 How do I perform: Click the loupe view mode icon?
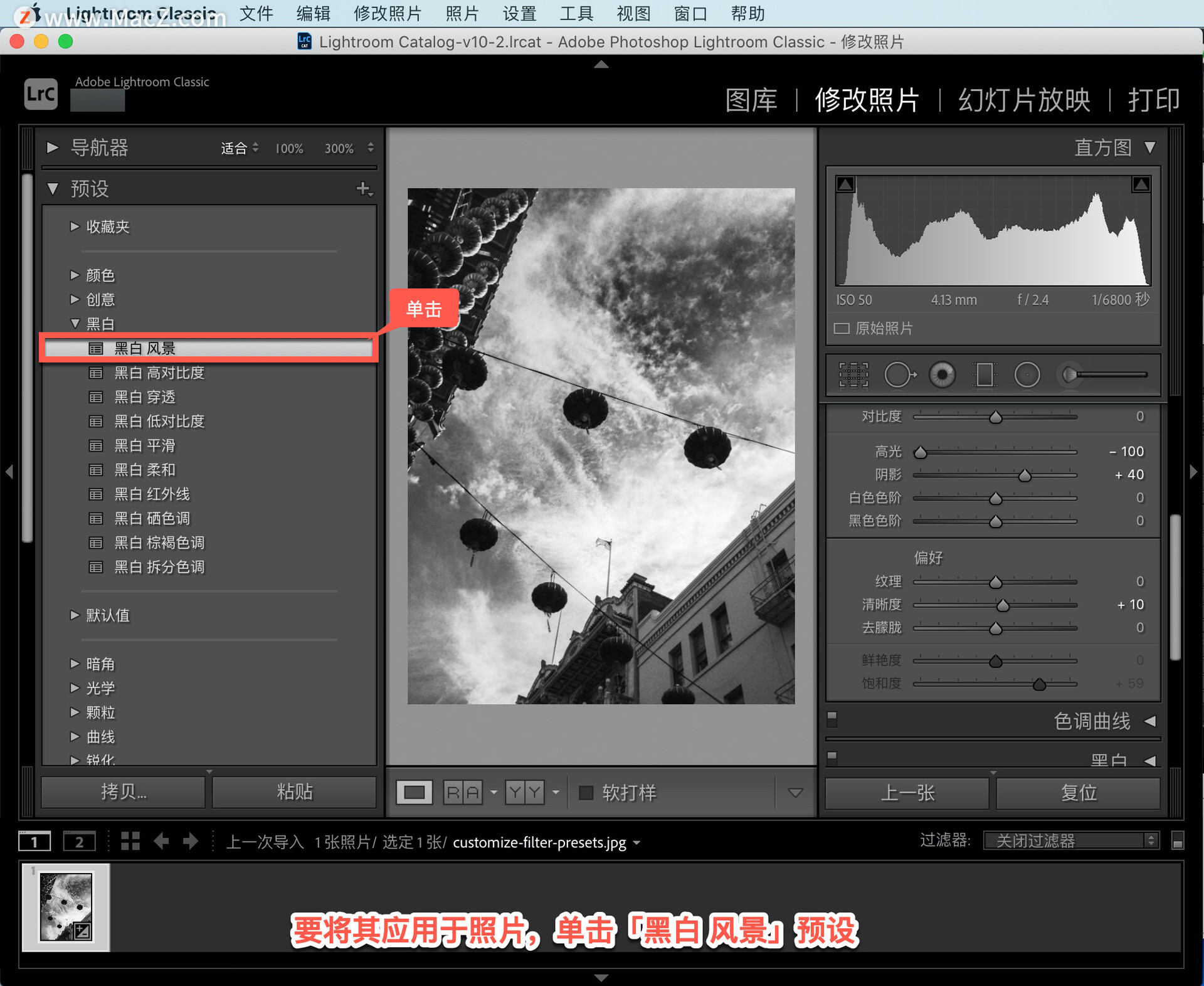click(x=414, y=793)
